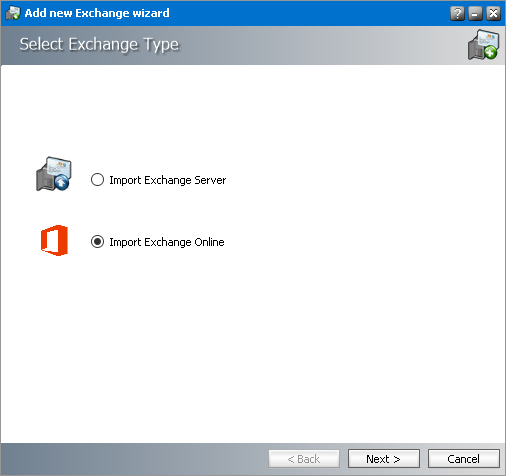Proceed with the Next > button
Image resolution: width=506 pixels, height=476 pixels.
pos(384,459)
